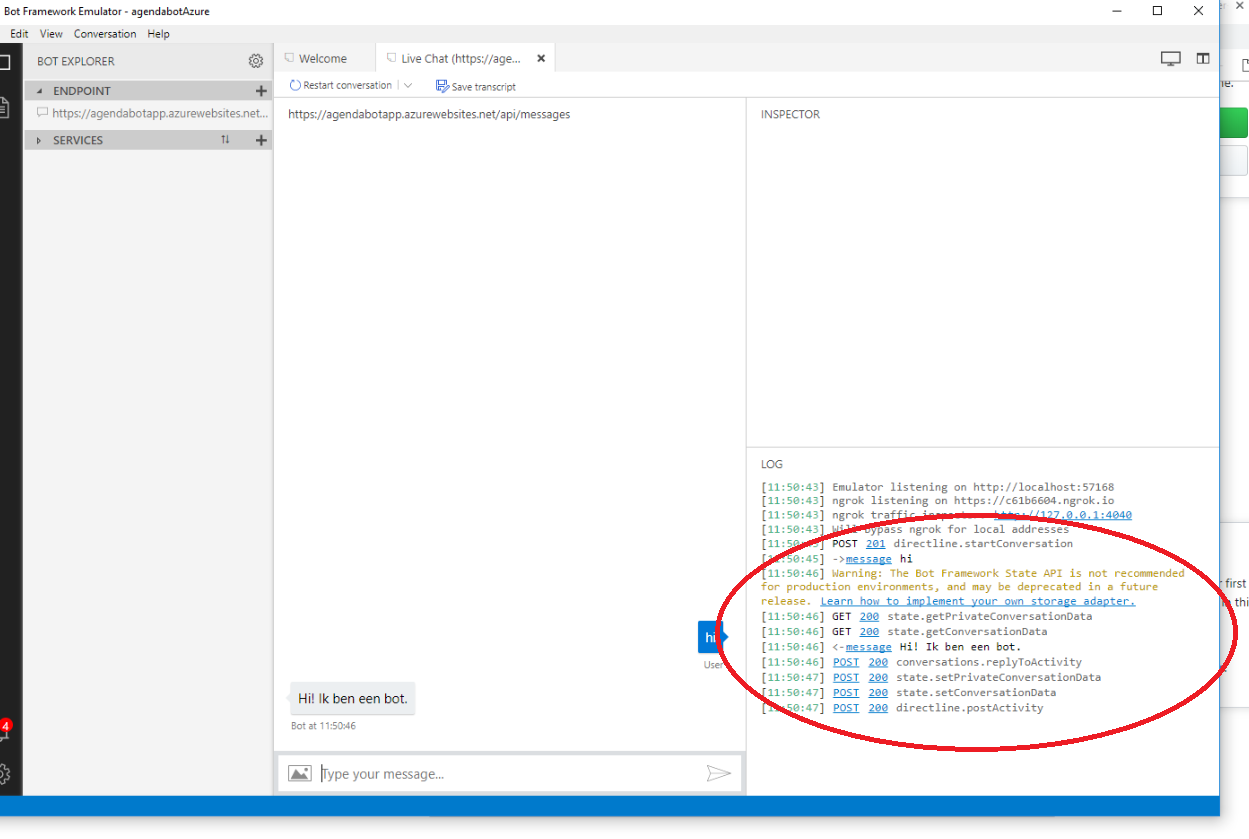Attach an image via the picture icon

point(299,772)
